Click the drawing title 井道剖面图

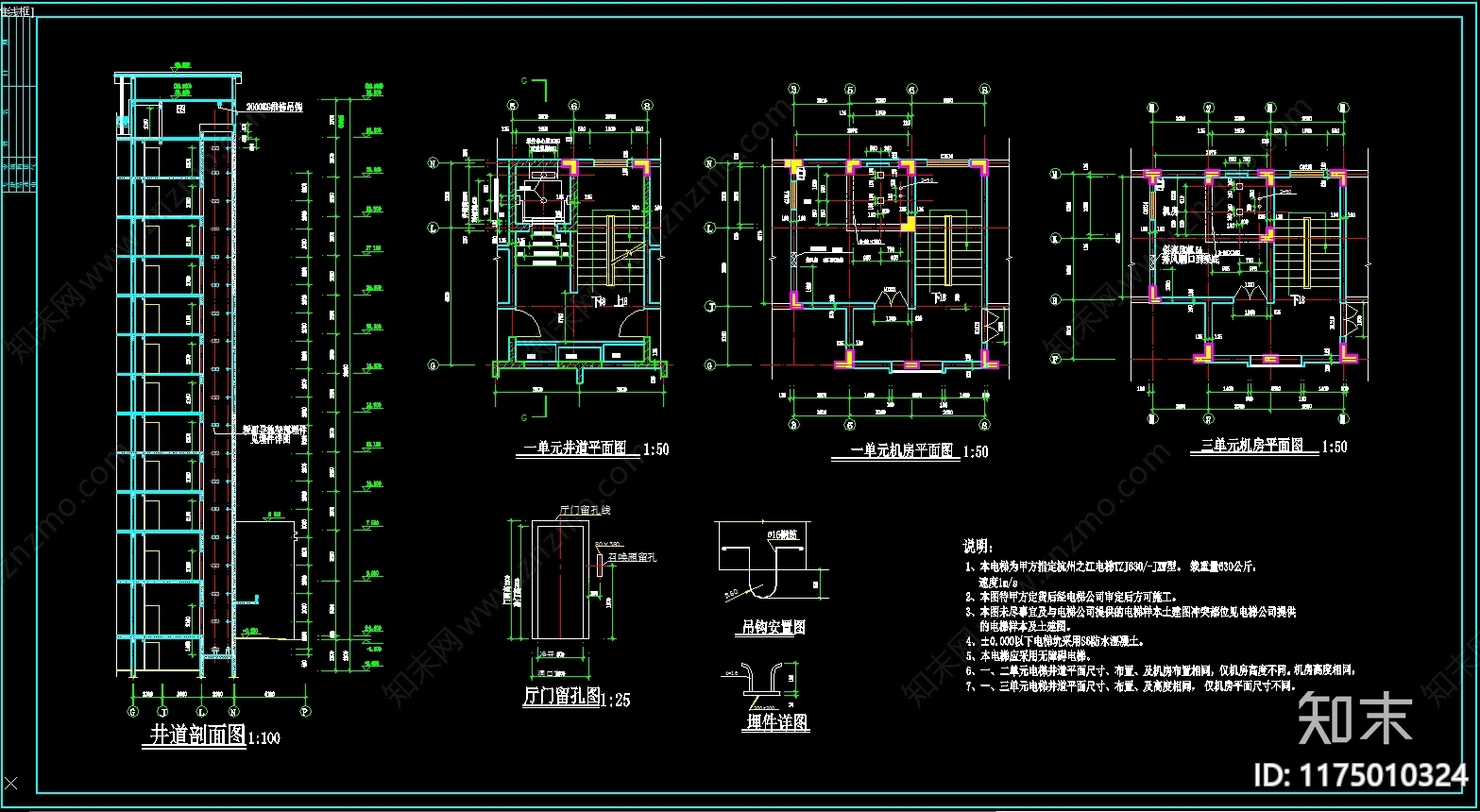(197, 735)
